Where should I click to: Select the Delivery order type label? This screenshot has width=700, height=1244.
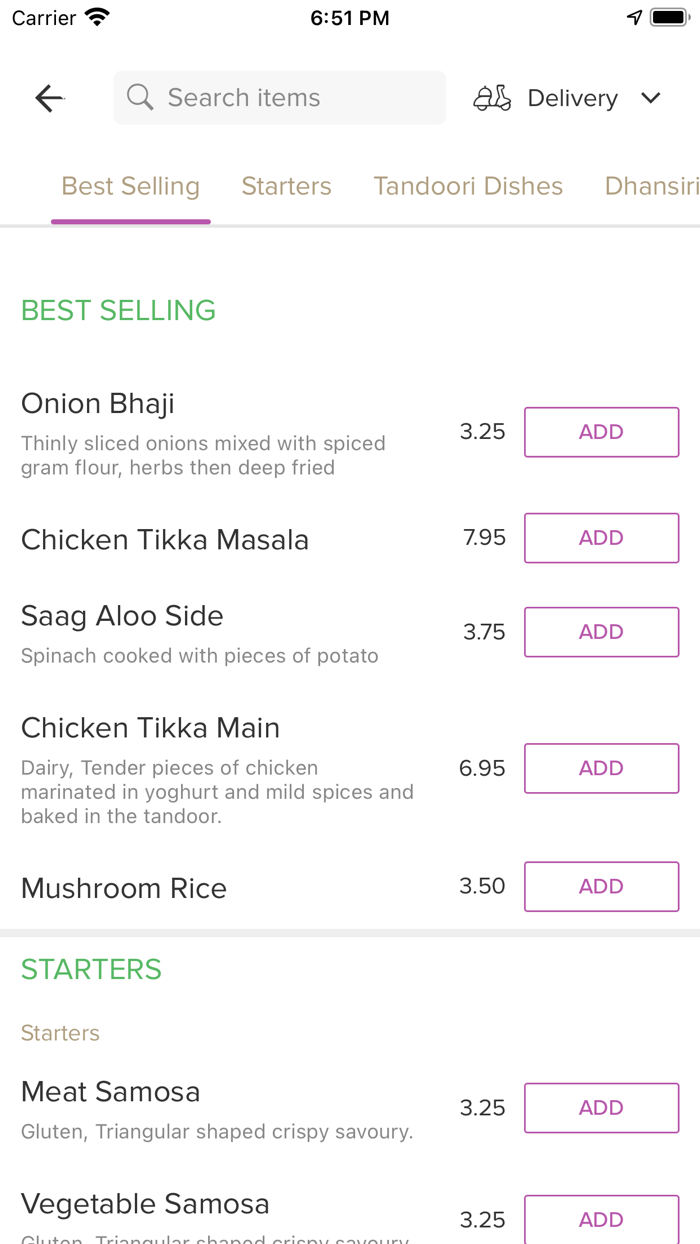pos(572,98)
